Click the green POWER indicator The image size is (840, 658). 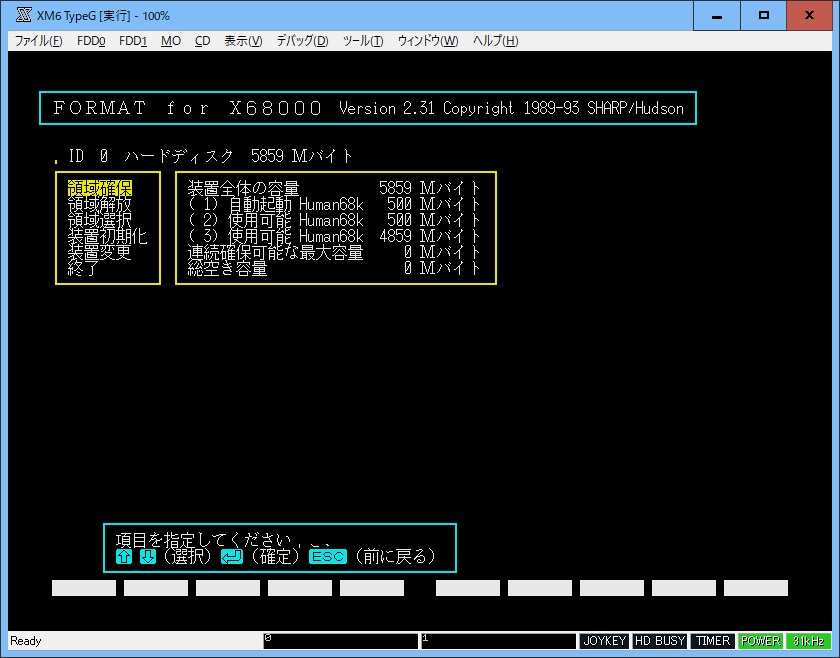pos(760,641)
